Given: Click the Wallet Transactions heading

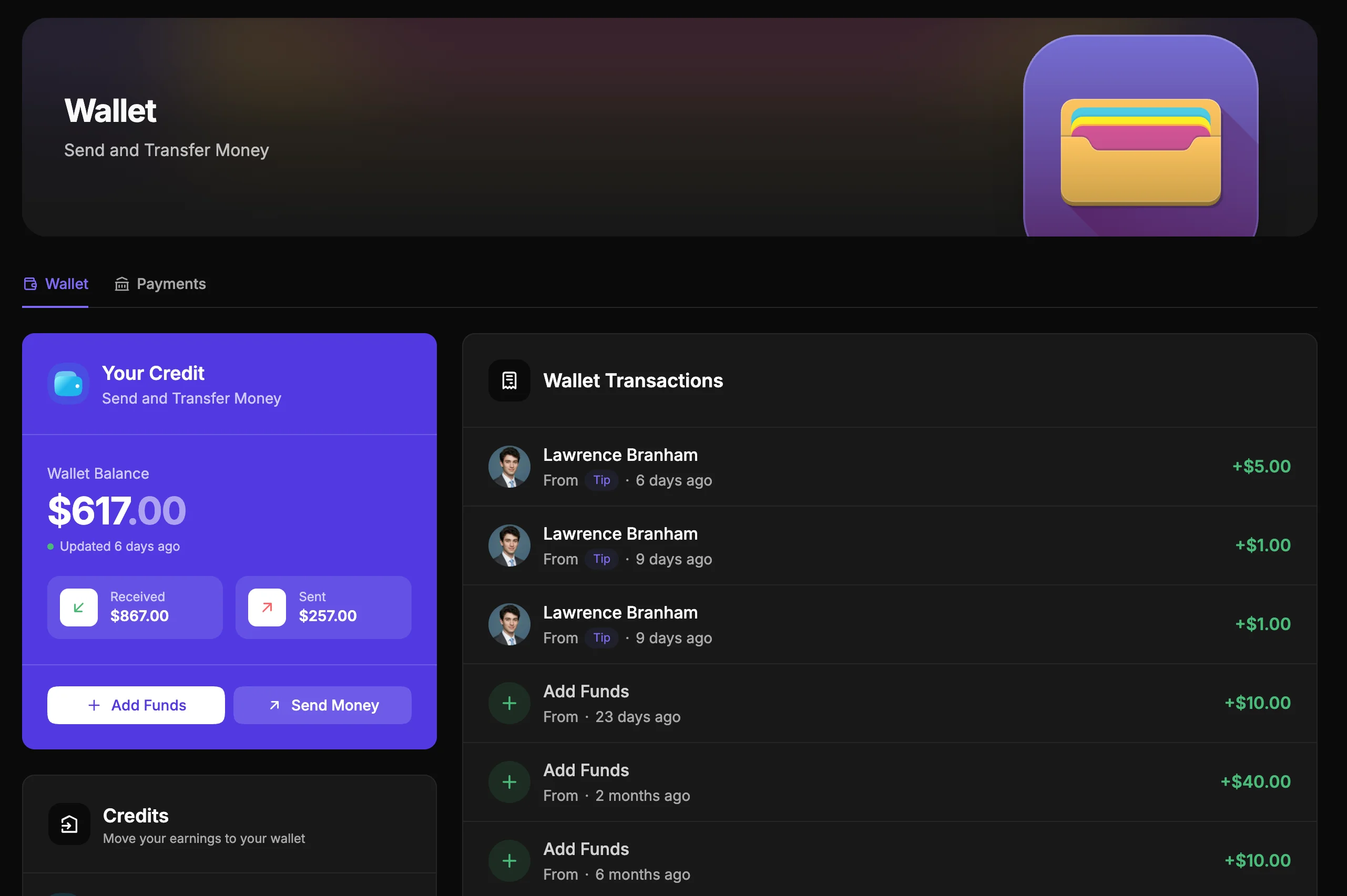Looking at the screenshot, I should [x=633, y=380].
